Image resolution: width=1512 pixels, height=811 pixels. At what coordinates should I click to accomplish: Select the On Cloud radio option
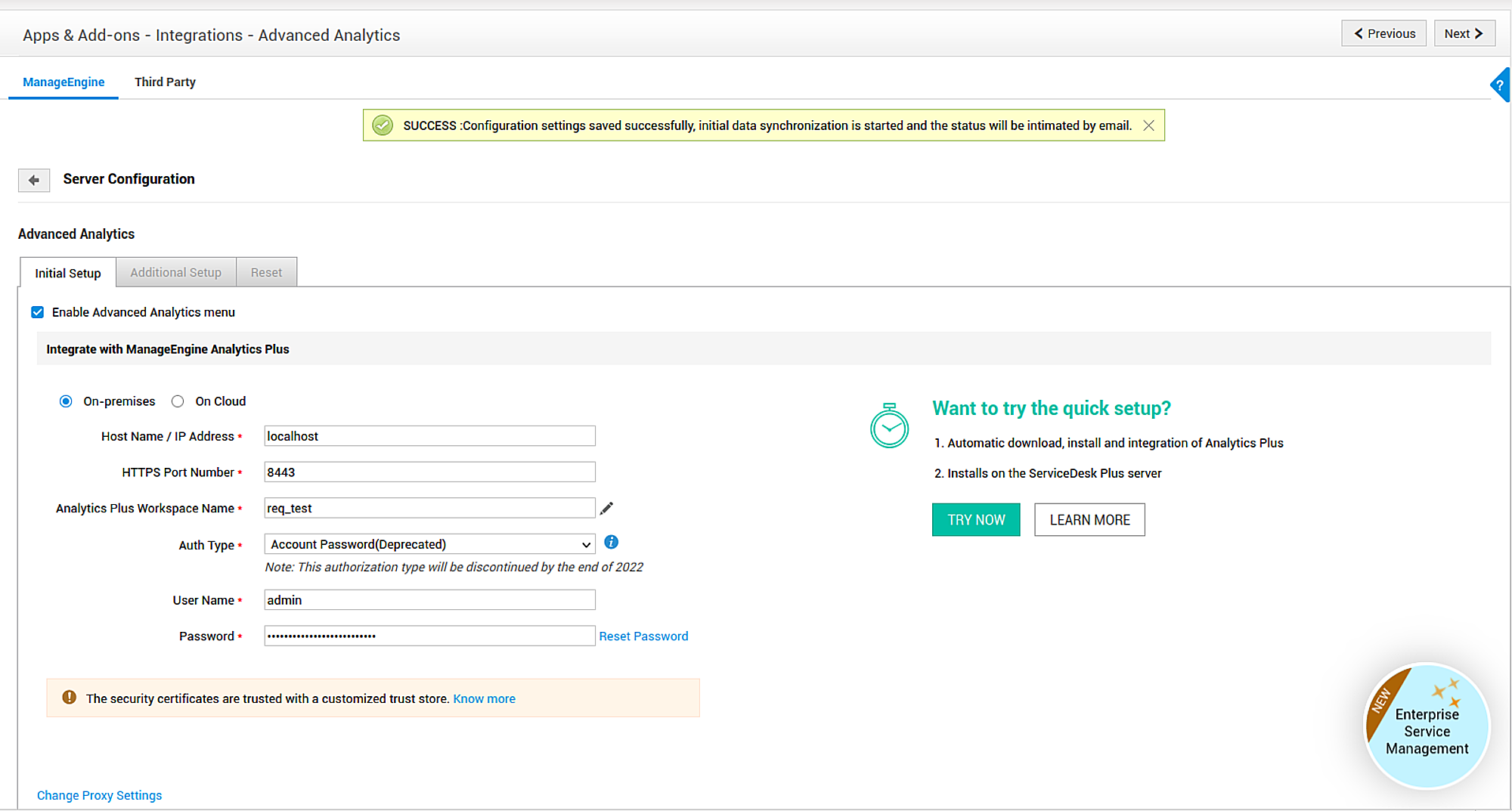(x=178, y=401)
